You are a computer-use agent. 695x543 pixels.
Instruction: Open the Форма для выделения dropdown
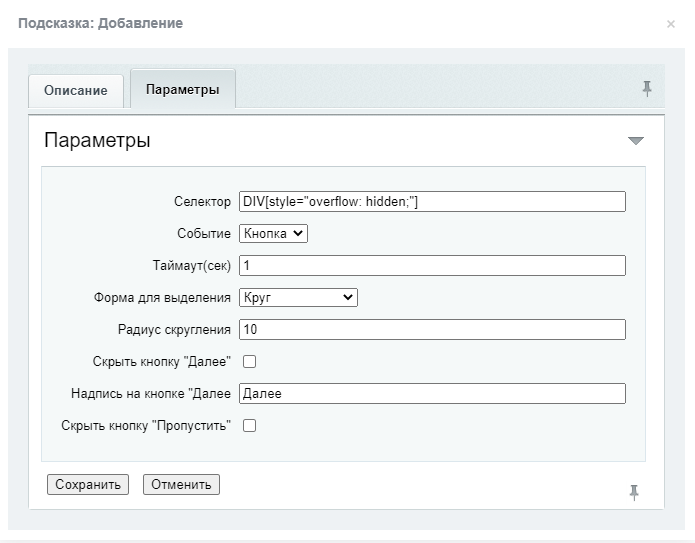(x=298, y=297)
